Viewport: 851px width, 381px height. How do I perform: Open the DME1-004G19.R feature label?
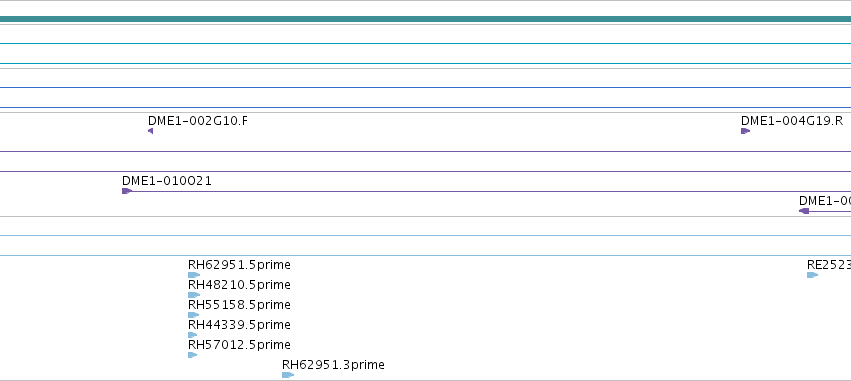pyautogui.click(x=792, y=120)
